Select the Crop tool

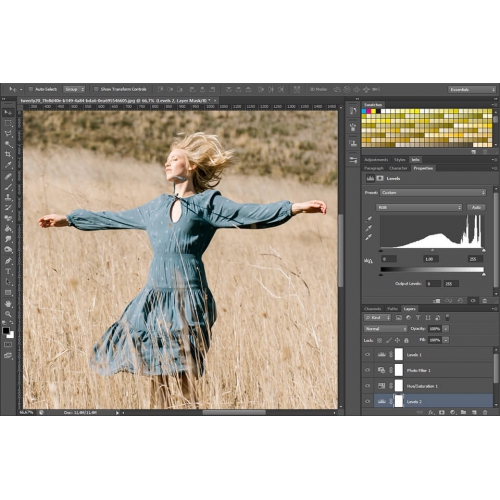click(x=8, y=154)
